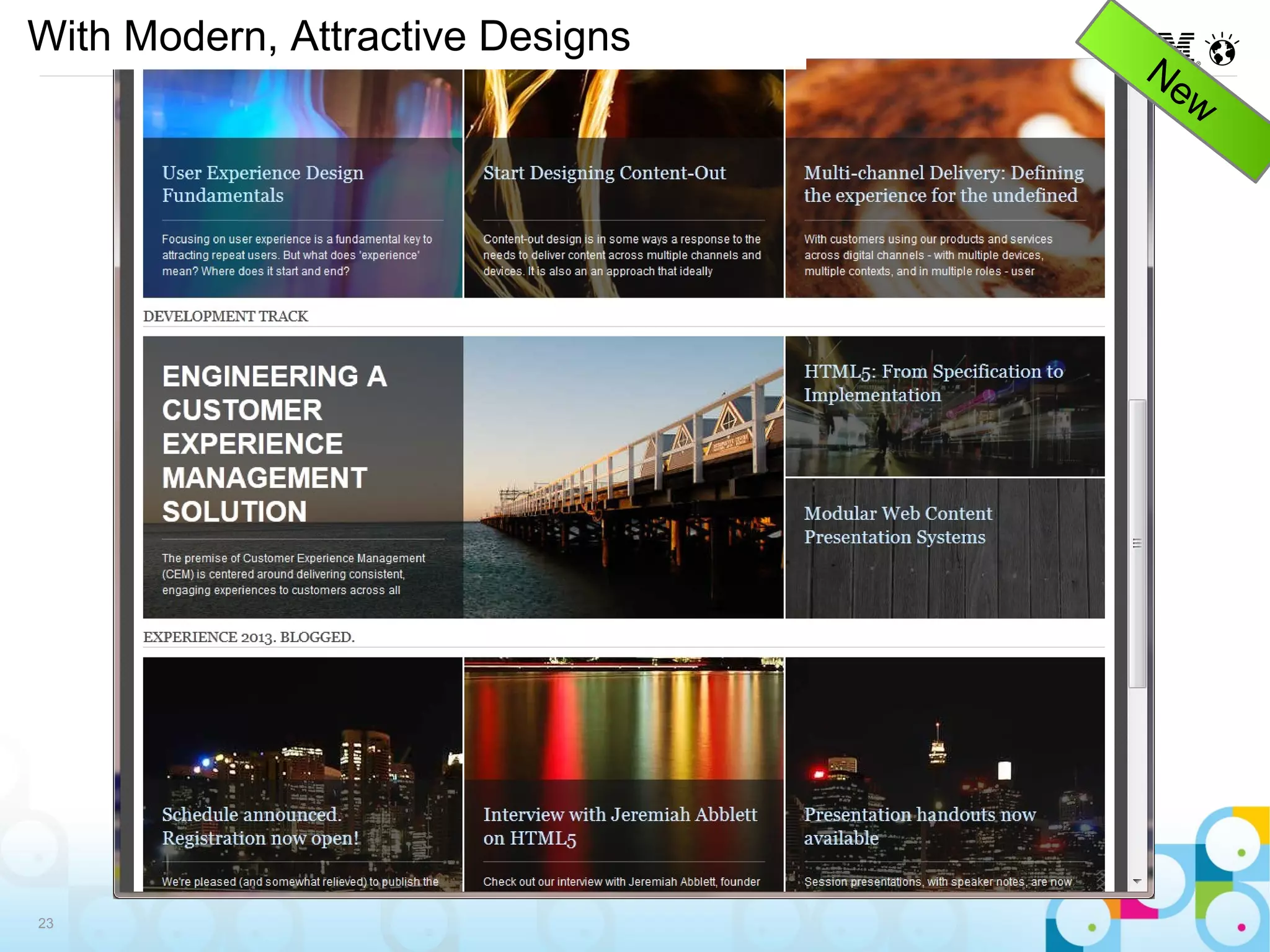Click the IBM smarter planet globe icon
Image resolution: width=1270 pixels, height=952 pixels.
(1222, 48)
